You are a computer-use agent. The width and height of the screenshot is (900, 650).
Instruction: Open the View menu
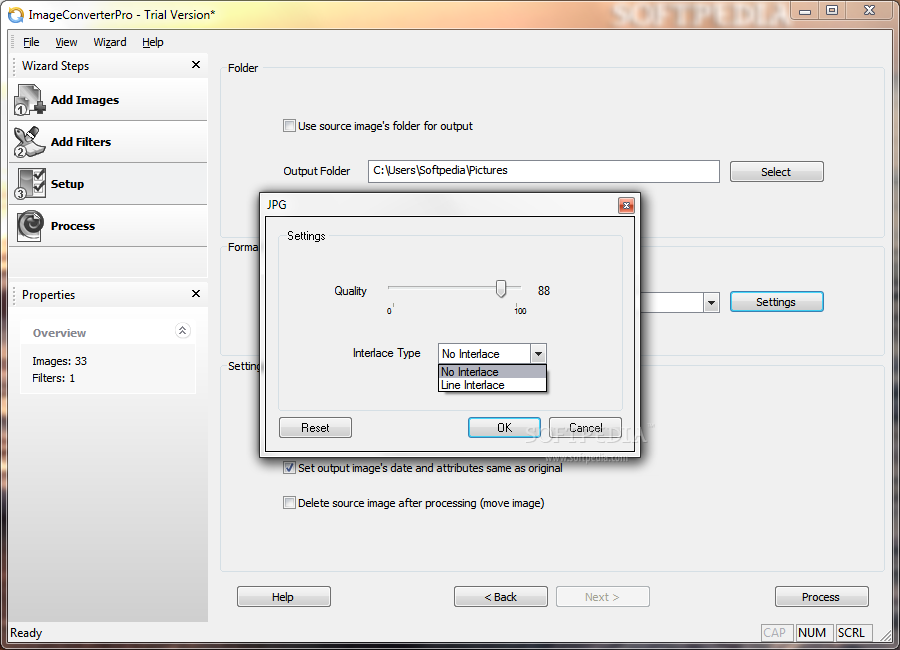coord(66,42)
